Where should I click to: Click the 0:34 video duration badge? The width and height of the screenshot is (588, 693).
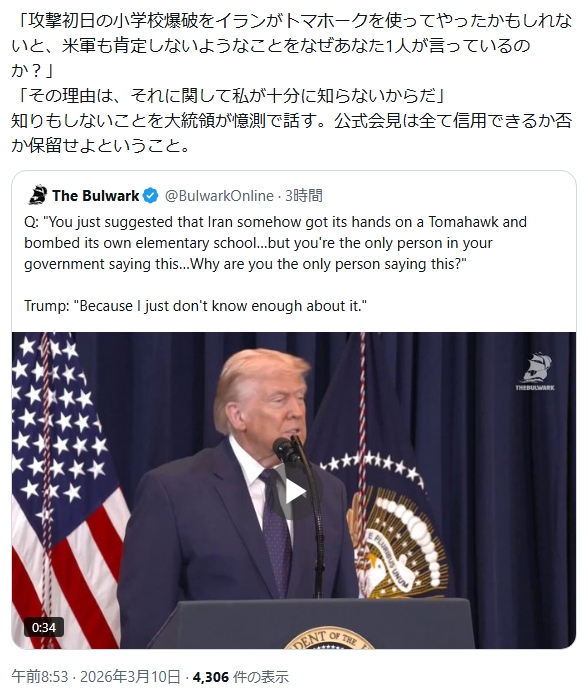[x=43, y=627]
